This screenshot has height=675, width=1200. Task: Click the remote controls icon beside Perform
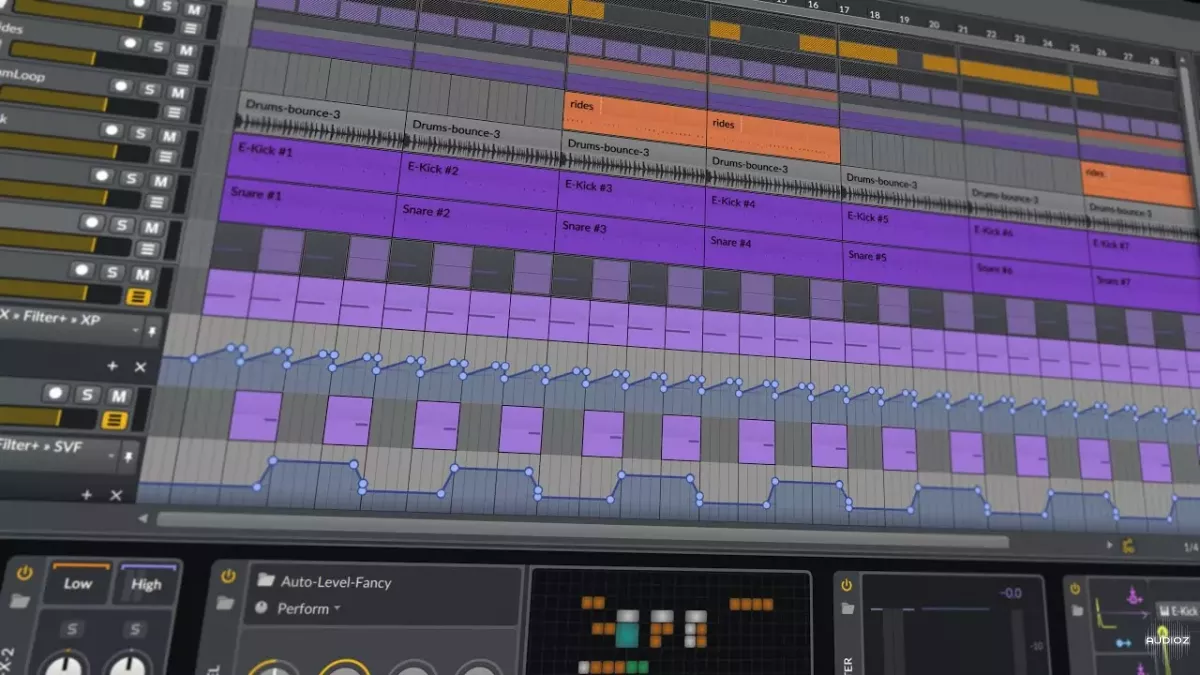(x=262, y=607)
